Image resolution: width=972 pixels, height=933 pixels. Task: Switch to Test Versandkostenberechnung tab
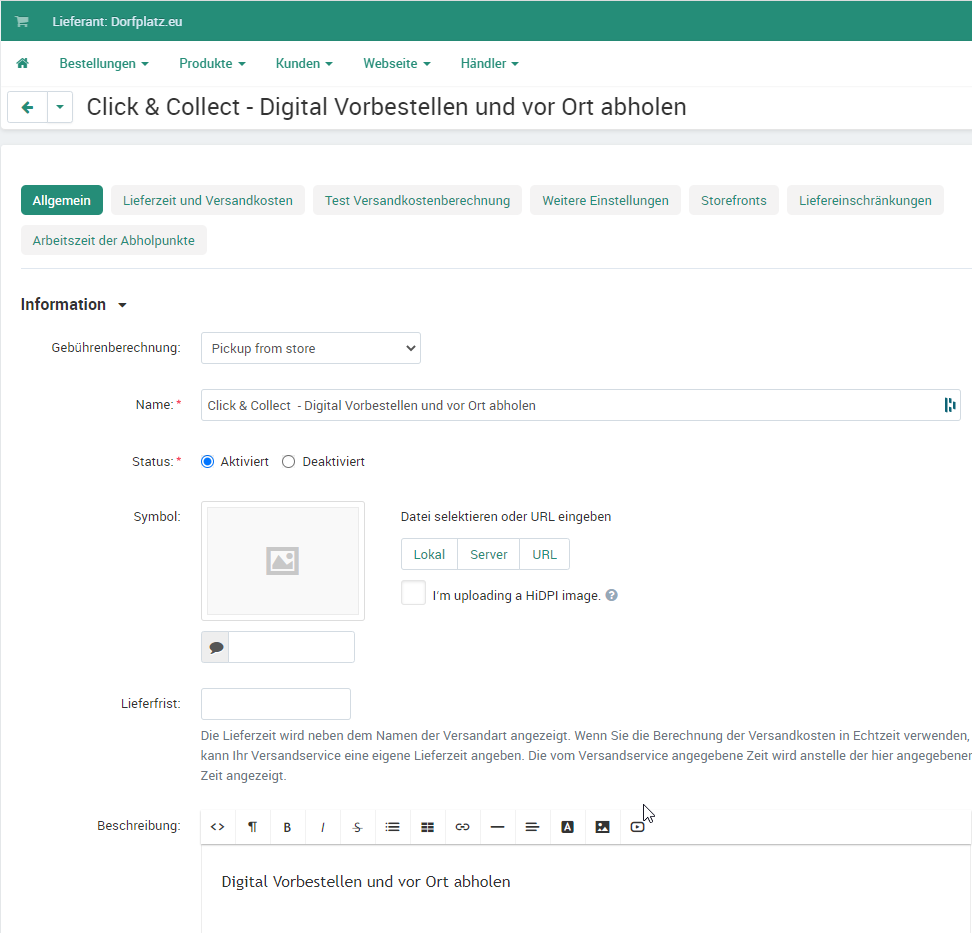pos(417,200)
